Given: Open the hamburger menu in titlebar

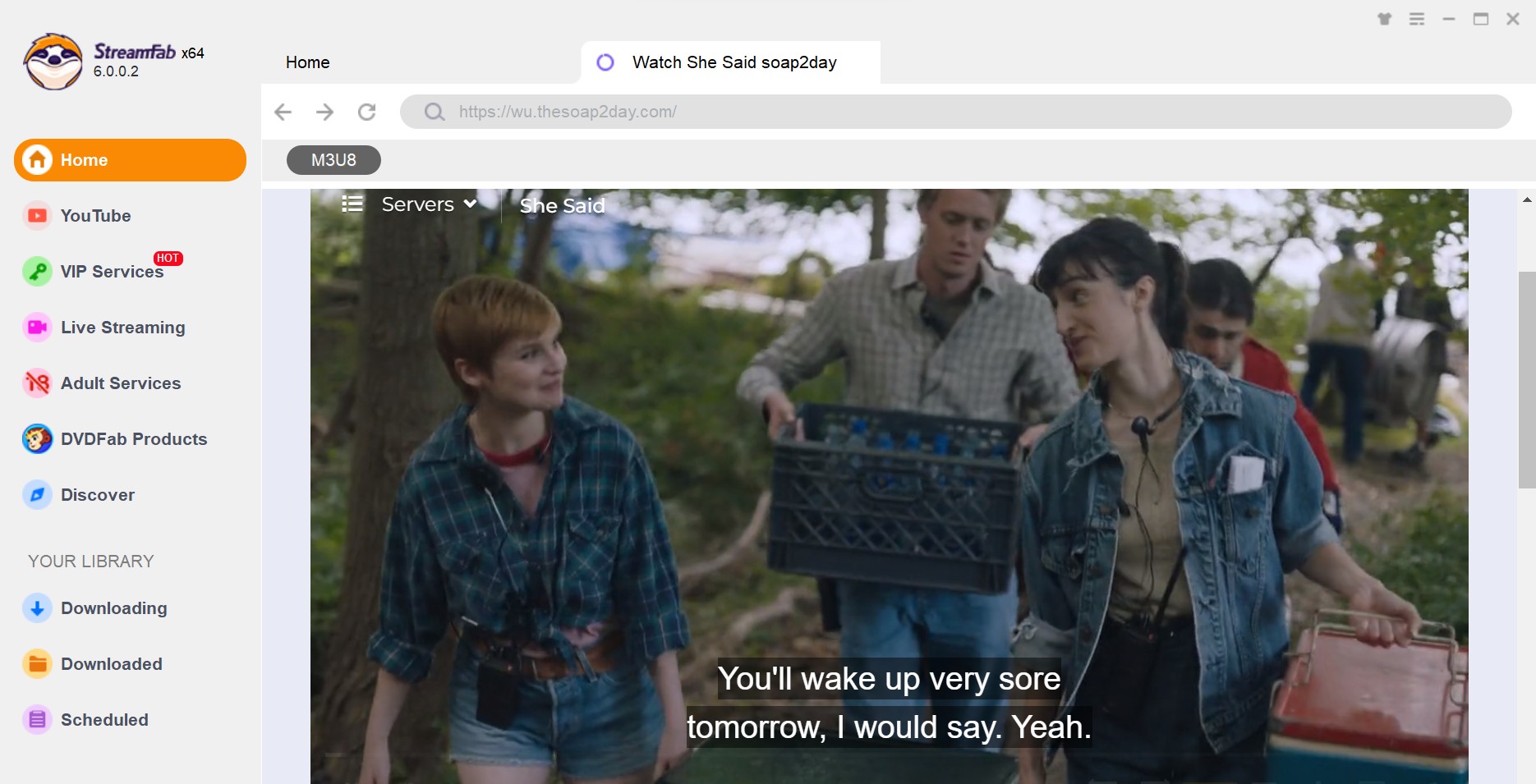Looking at the screenshot, I should pyautogui.click(x=1417, y=19).
